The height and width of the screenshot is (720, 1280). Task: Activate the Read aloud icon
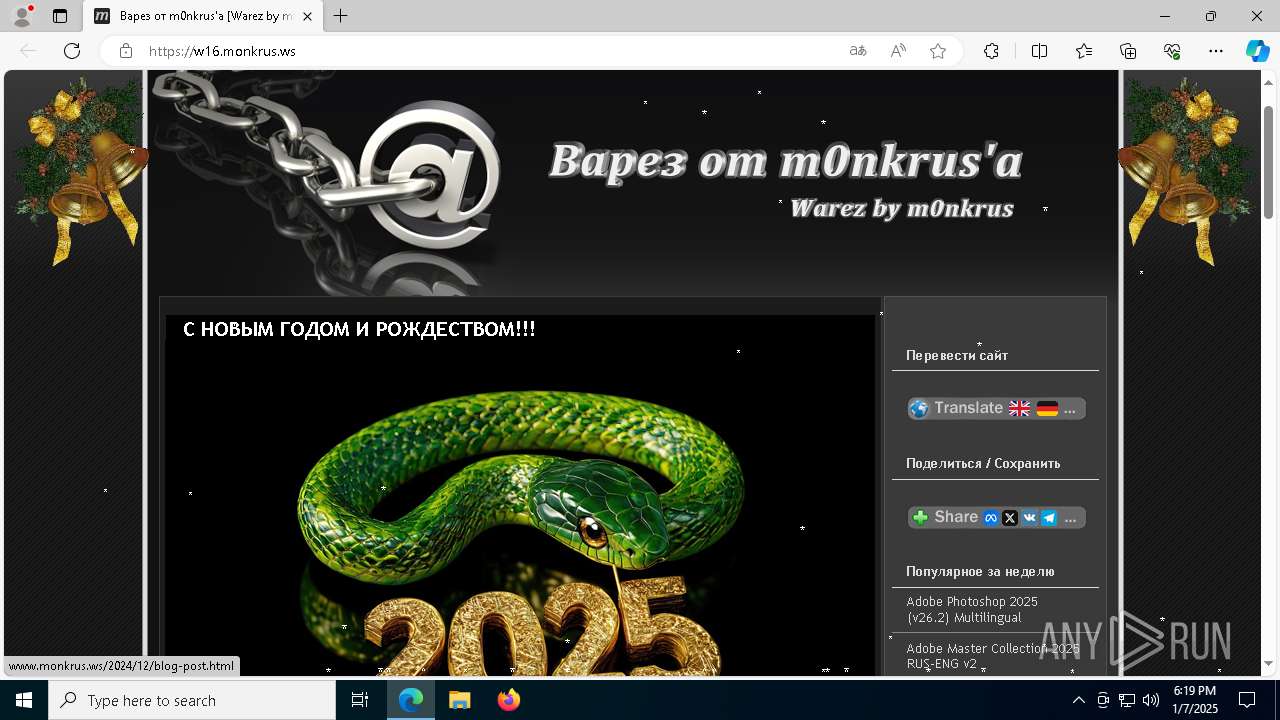(898, 51)
